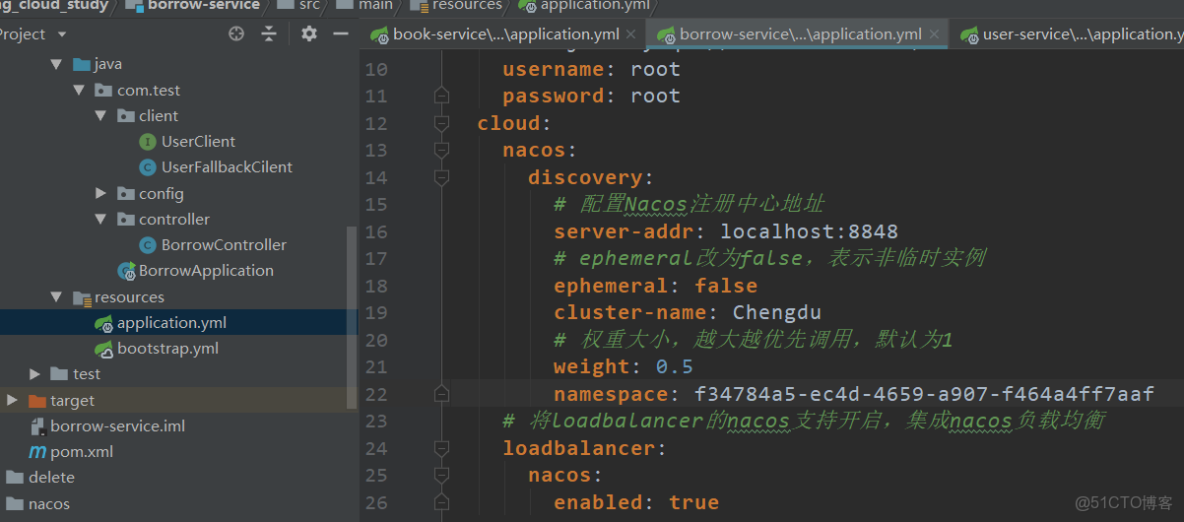Image resolution: width=1184 pixels, height=522 pixels.
Task: Click the enabled value true
Action: coord(693,503)
